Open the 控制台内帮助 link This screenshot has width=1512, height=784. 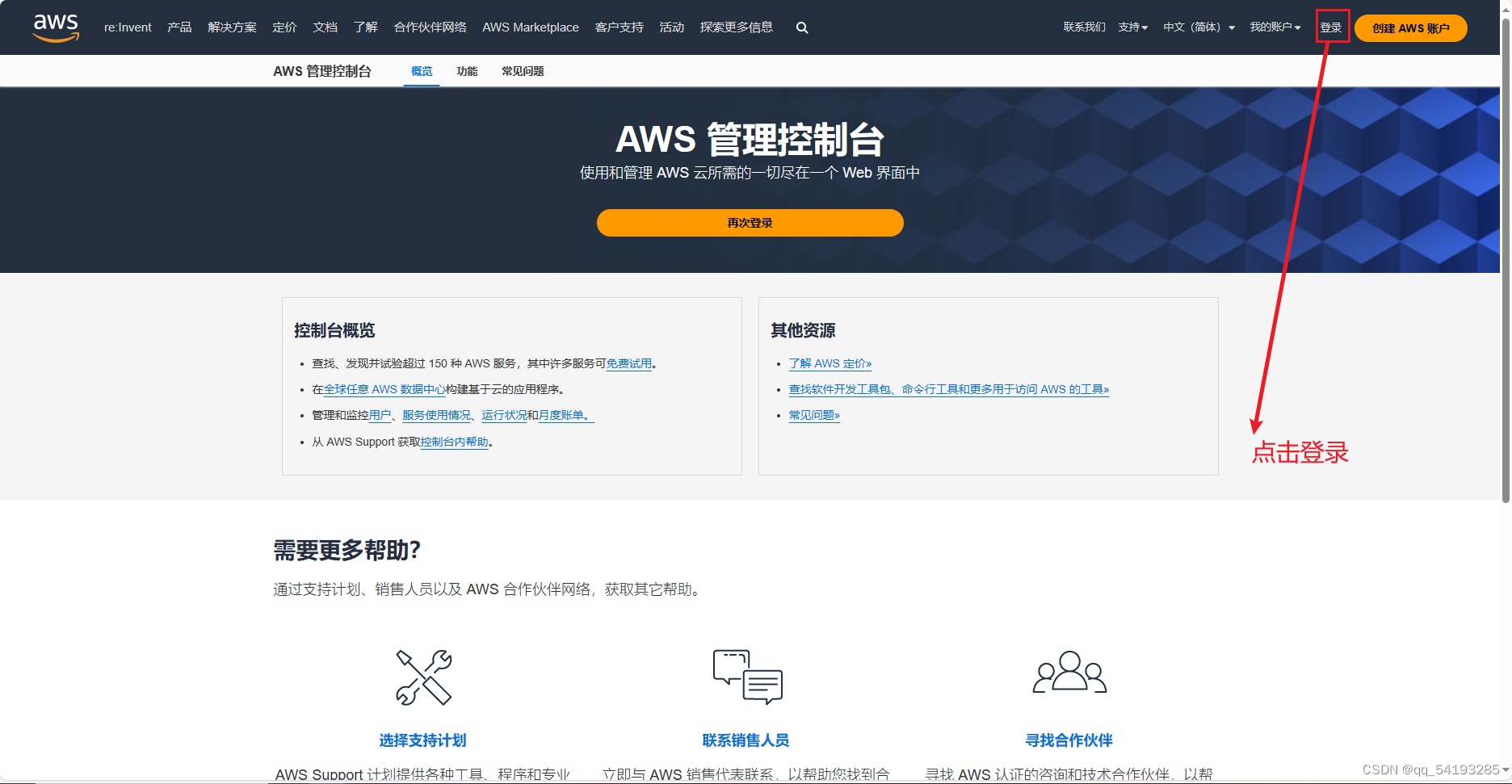(455, 442)
